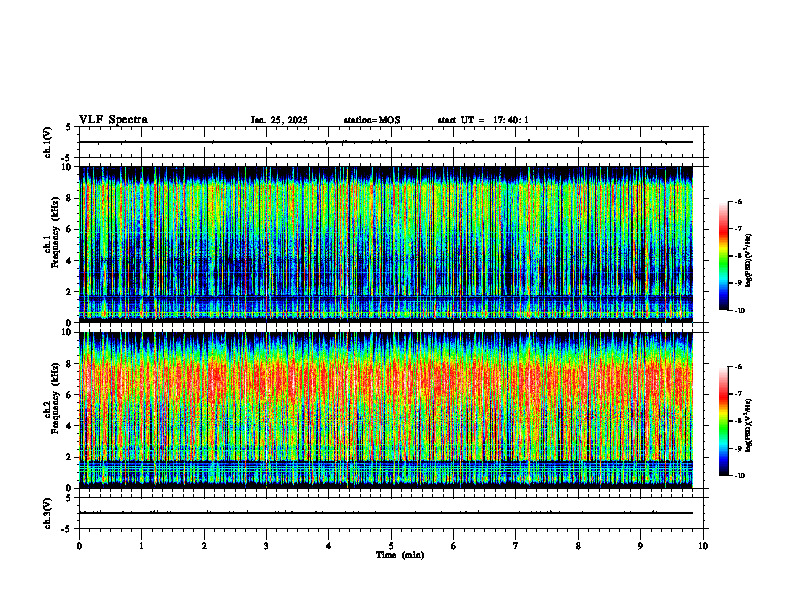792x612 pixels.
Task: Click the "Time (min)" x-axis label
Action: click(400, 555)
